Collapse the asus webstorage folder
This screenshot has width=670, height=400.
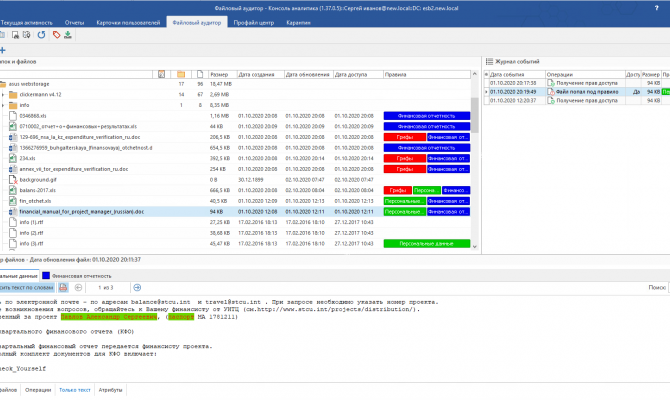pyautogui.click(x=2, y=84)
